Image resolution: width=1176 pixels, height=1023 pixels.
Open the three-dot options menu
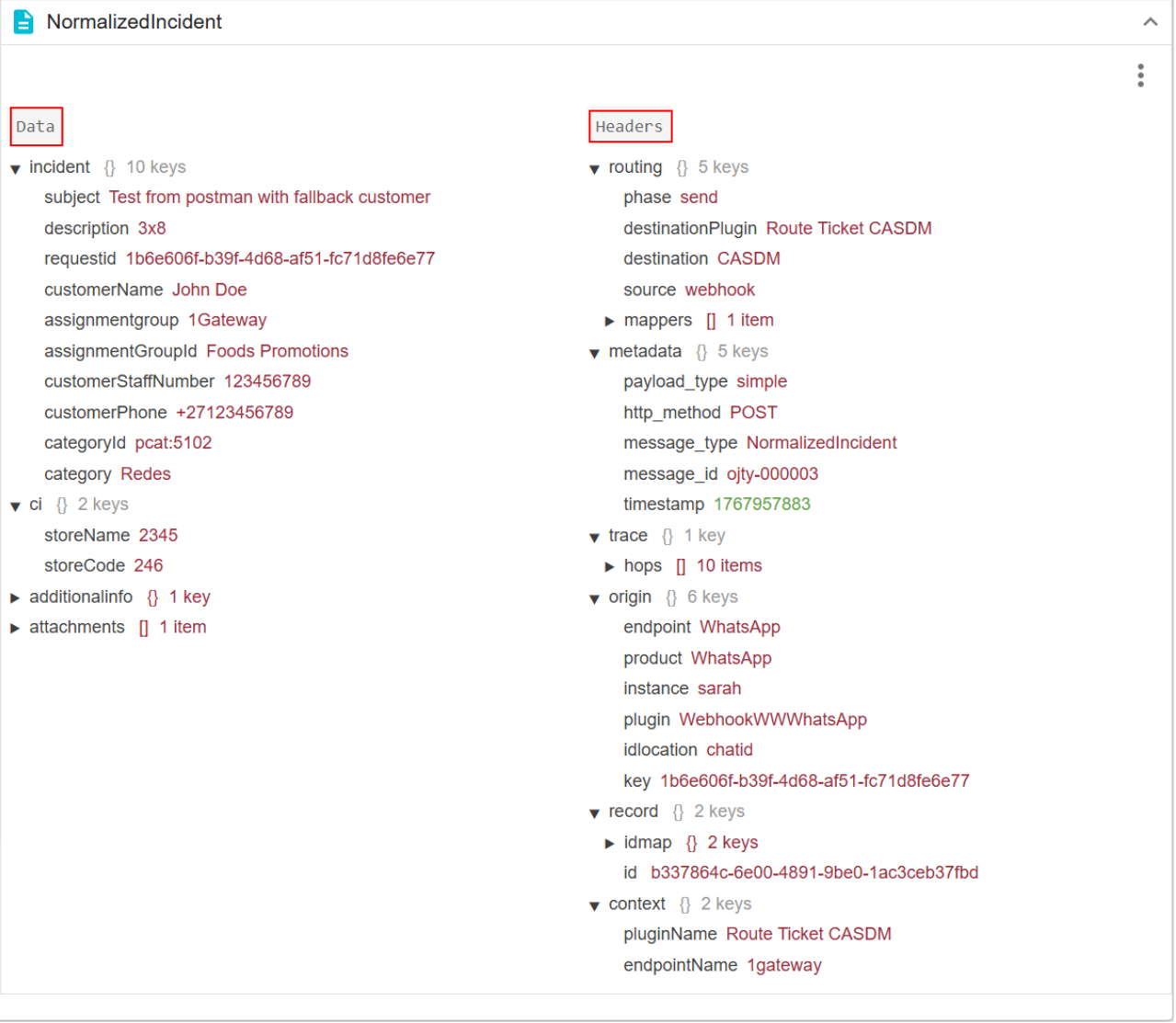1140,75
